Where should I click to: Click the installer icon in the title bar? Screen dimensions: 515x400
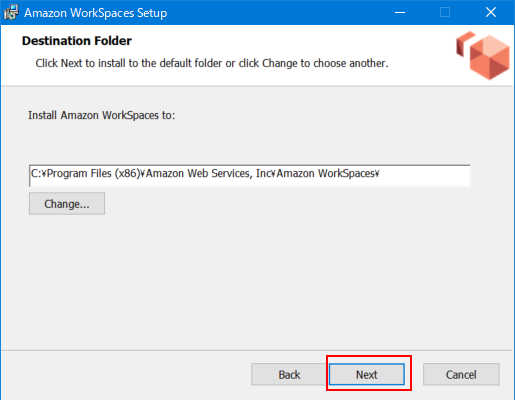click(x=11, y=13)
